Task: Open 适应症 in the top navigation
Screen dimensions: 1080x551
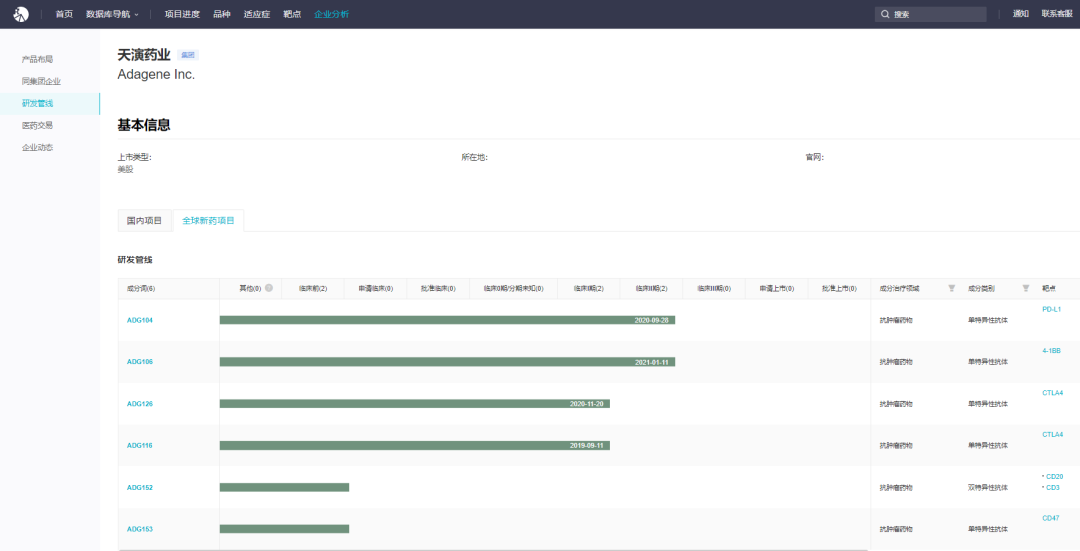Action: click(x=257, y=14)
